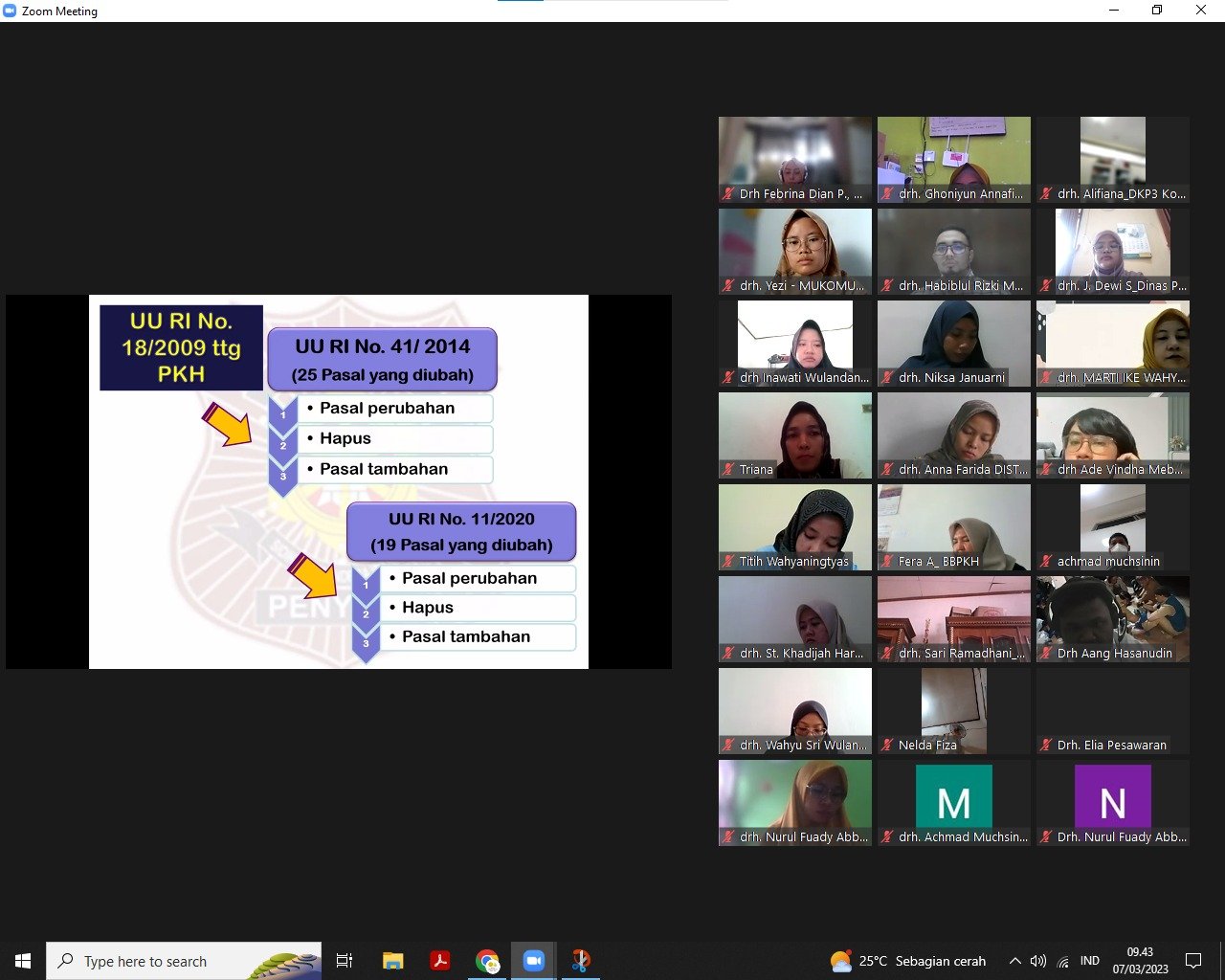This screenshot has width=1225, height=980.
Task: Select Titih Wahyaningtyas participant video tile
Action: [795, 527]
